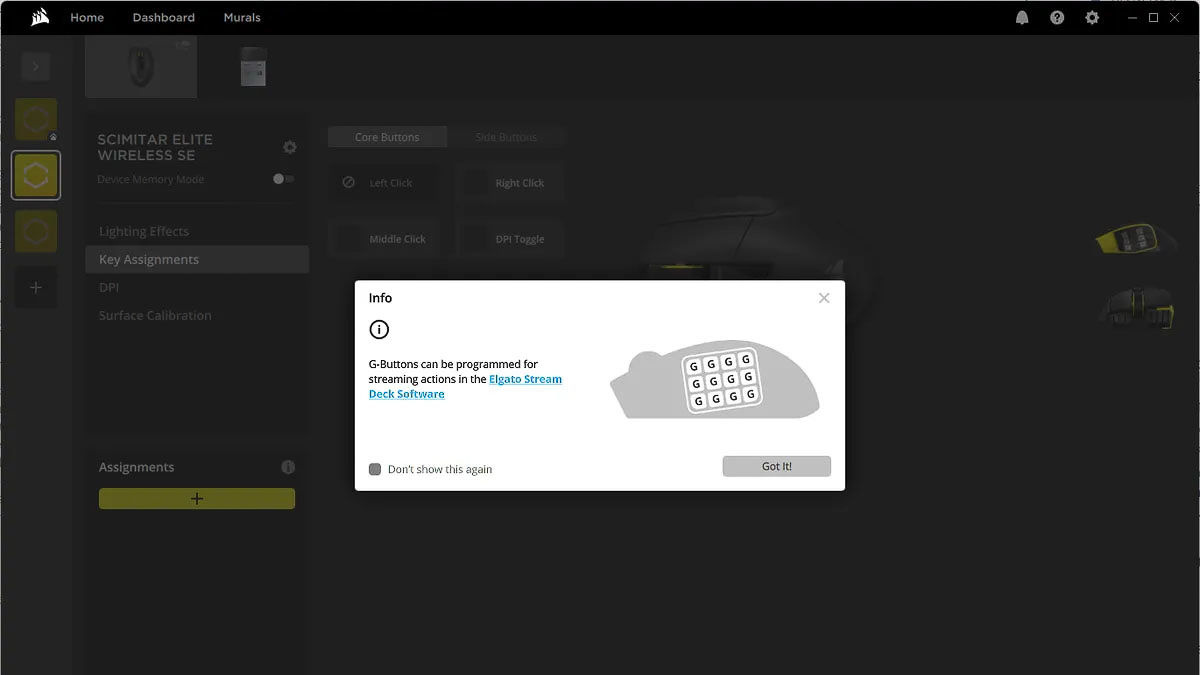Screen dimensions: 1200x675
Task: Maximize the iCUE window
Action: coord(1153,18)
